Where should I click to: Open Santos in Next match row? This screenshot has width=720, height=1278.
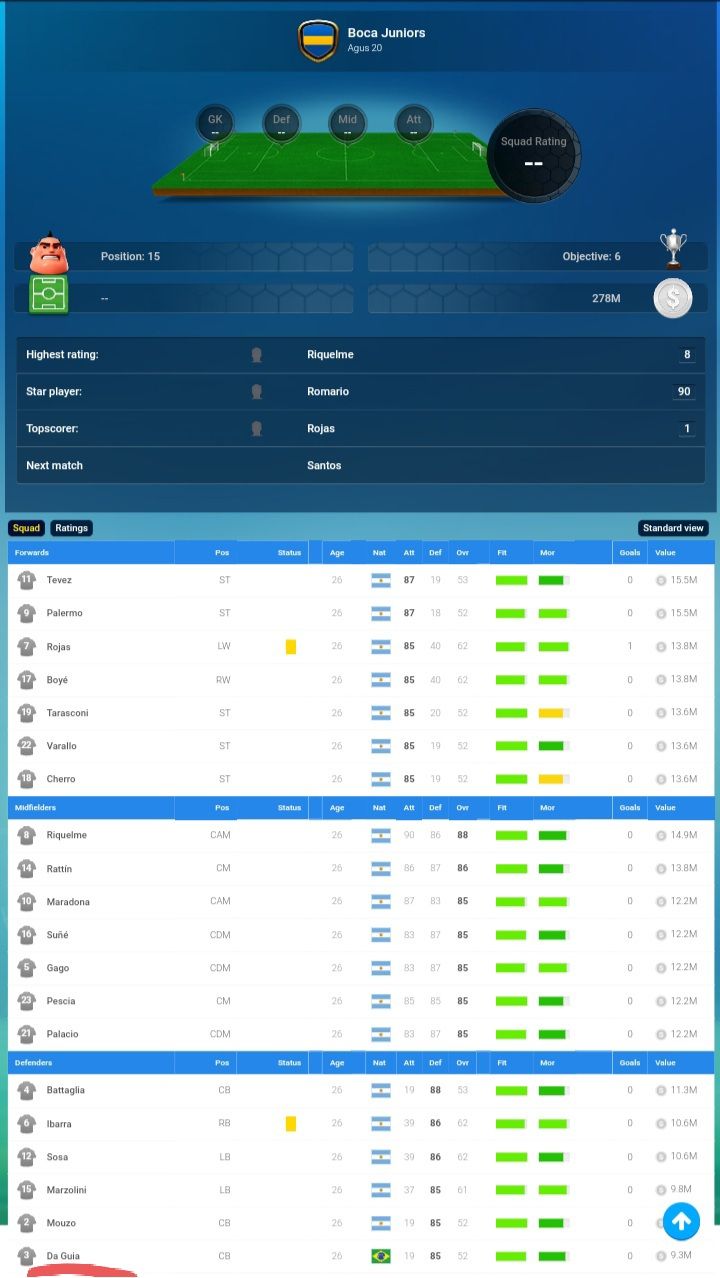pos(324,466)
